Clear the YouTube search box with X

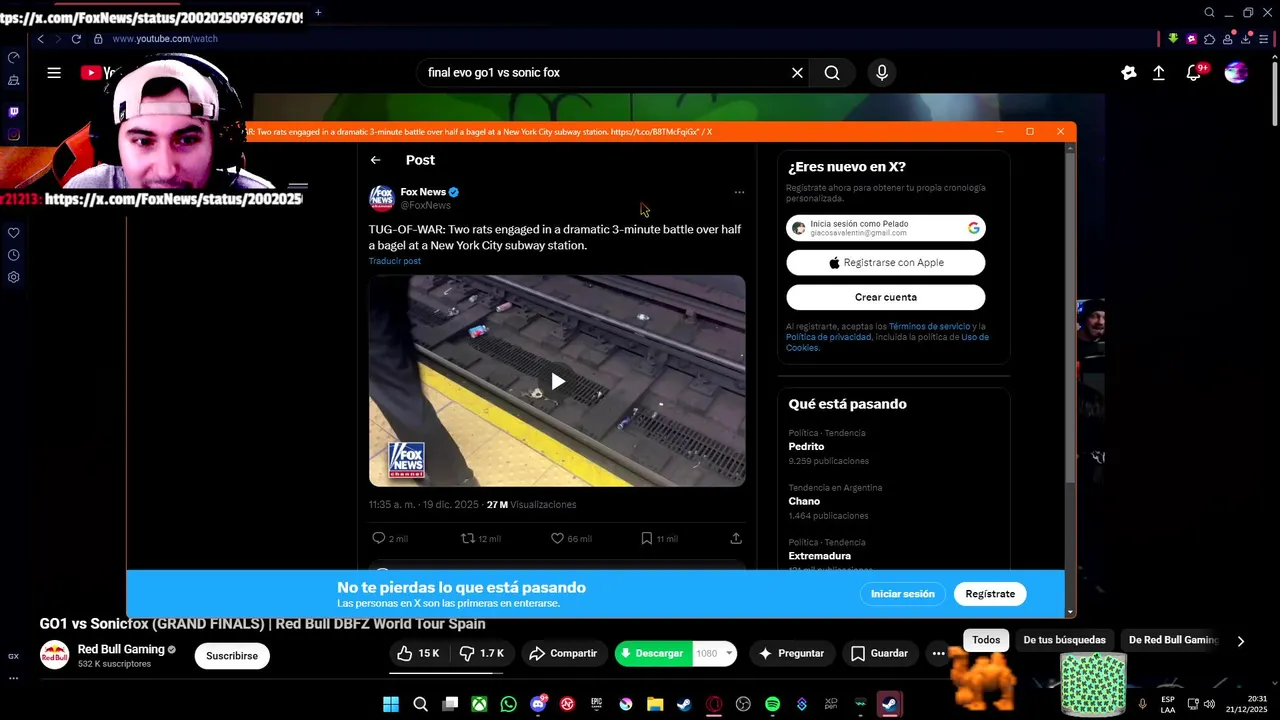(x=797, y=72)
